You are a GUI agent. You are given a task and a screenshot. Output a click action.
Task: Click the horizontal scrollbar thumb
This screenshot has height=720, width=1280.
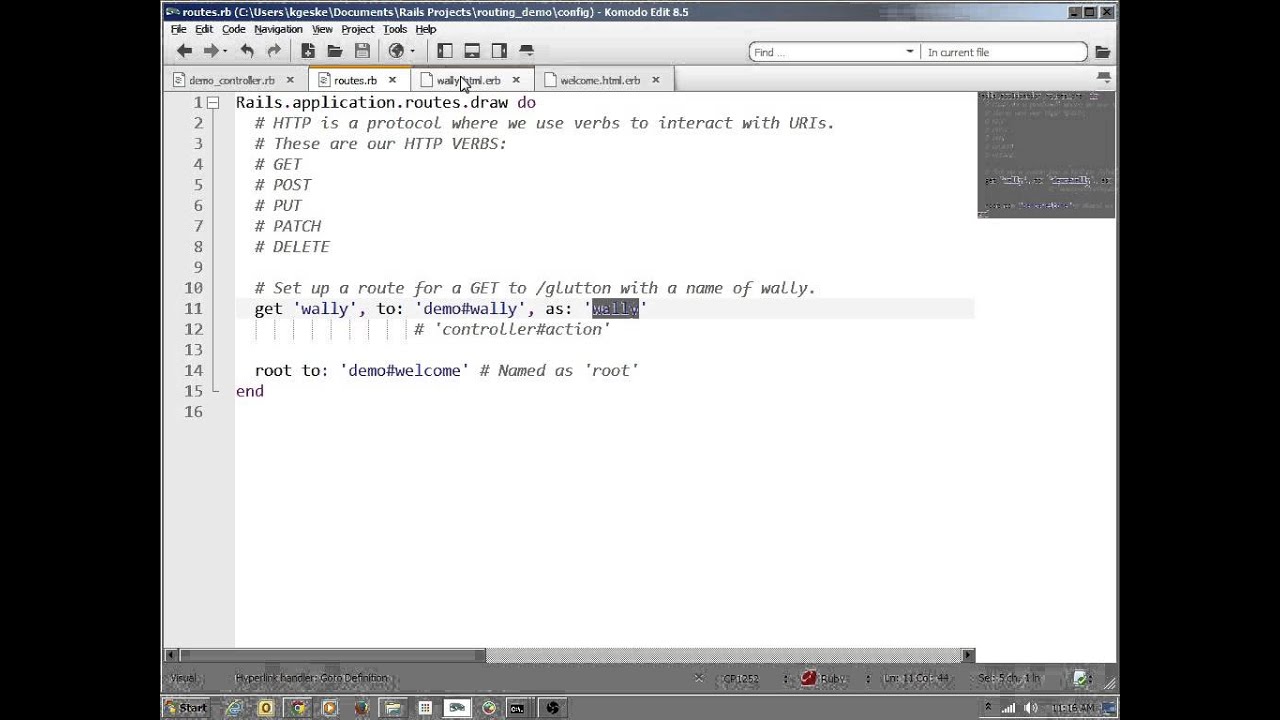tap(333, 655)
